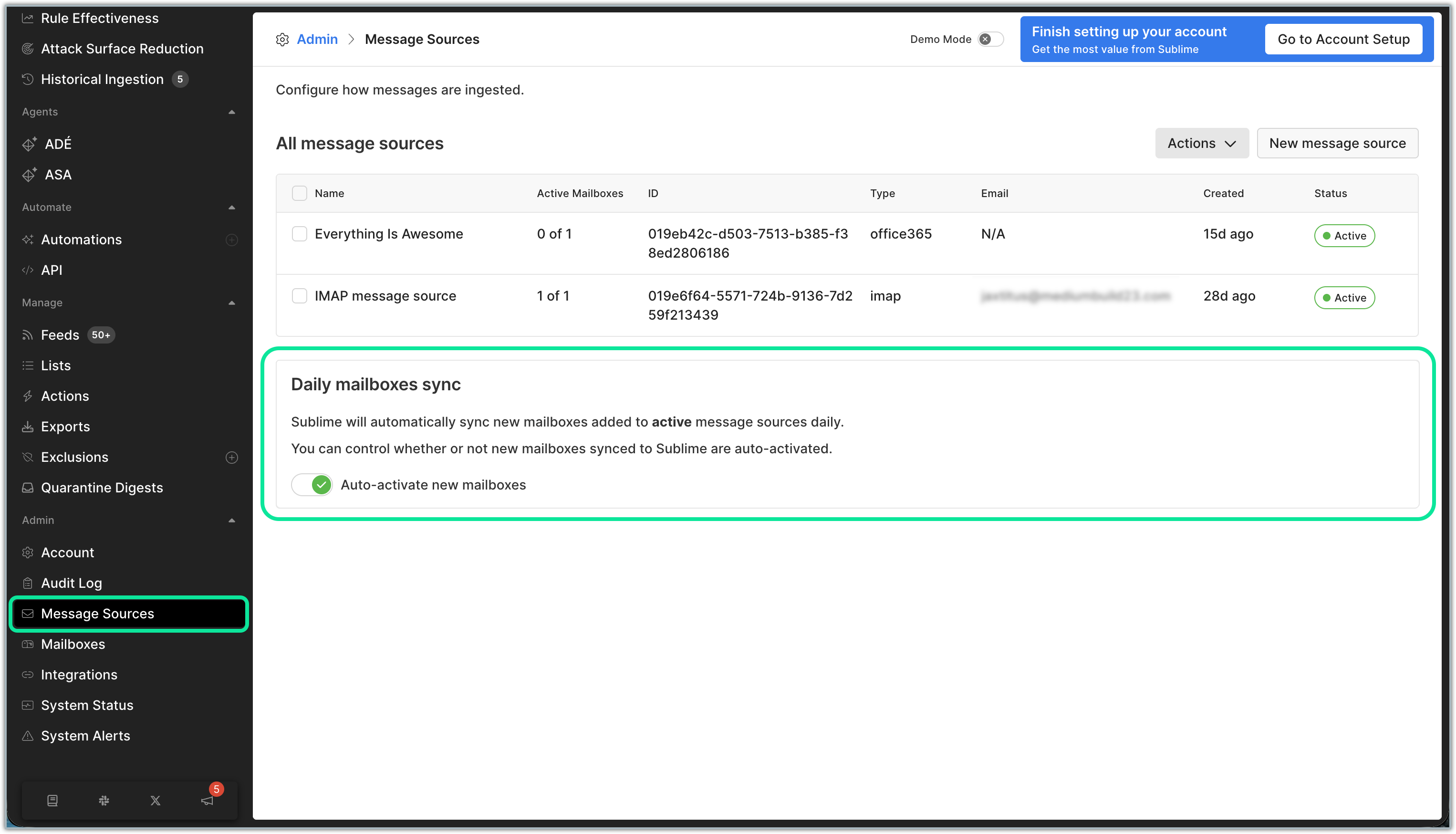
Task: Open the Everything Is Awesome source
Action: tap(389, 234)
